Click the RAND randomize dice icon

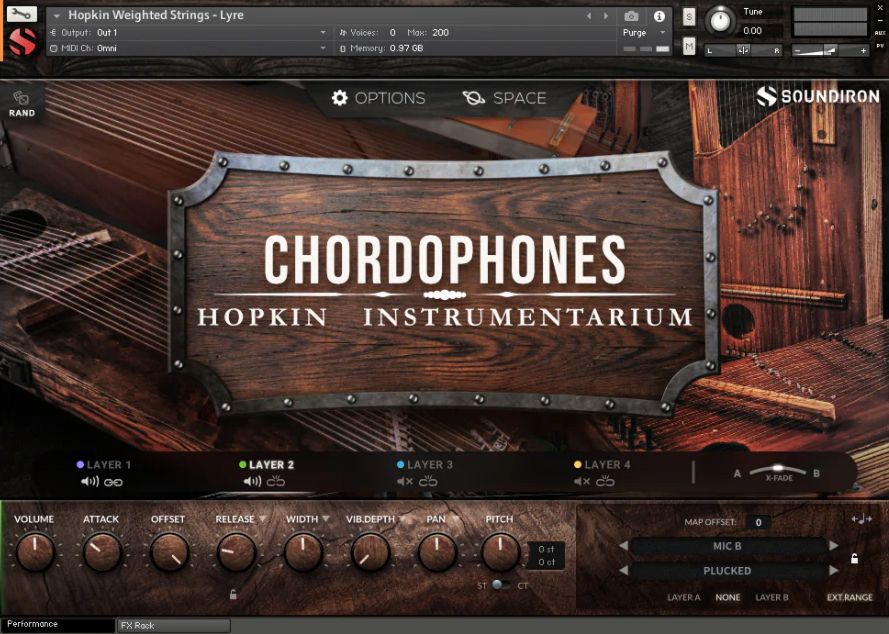(x=21, y=98)
